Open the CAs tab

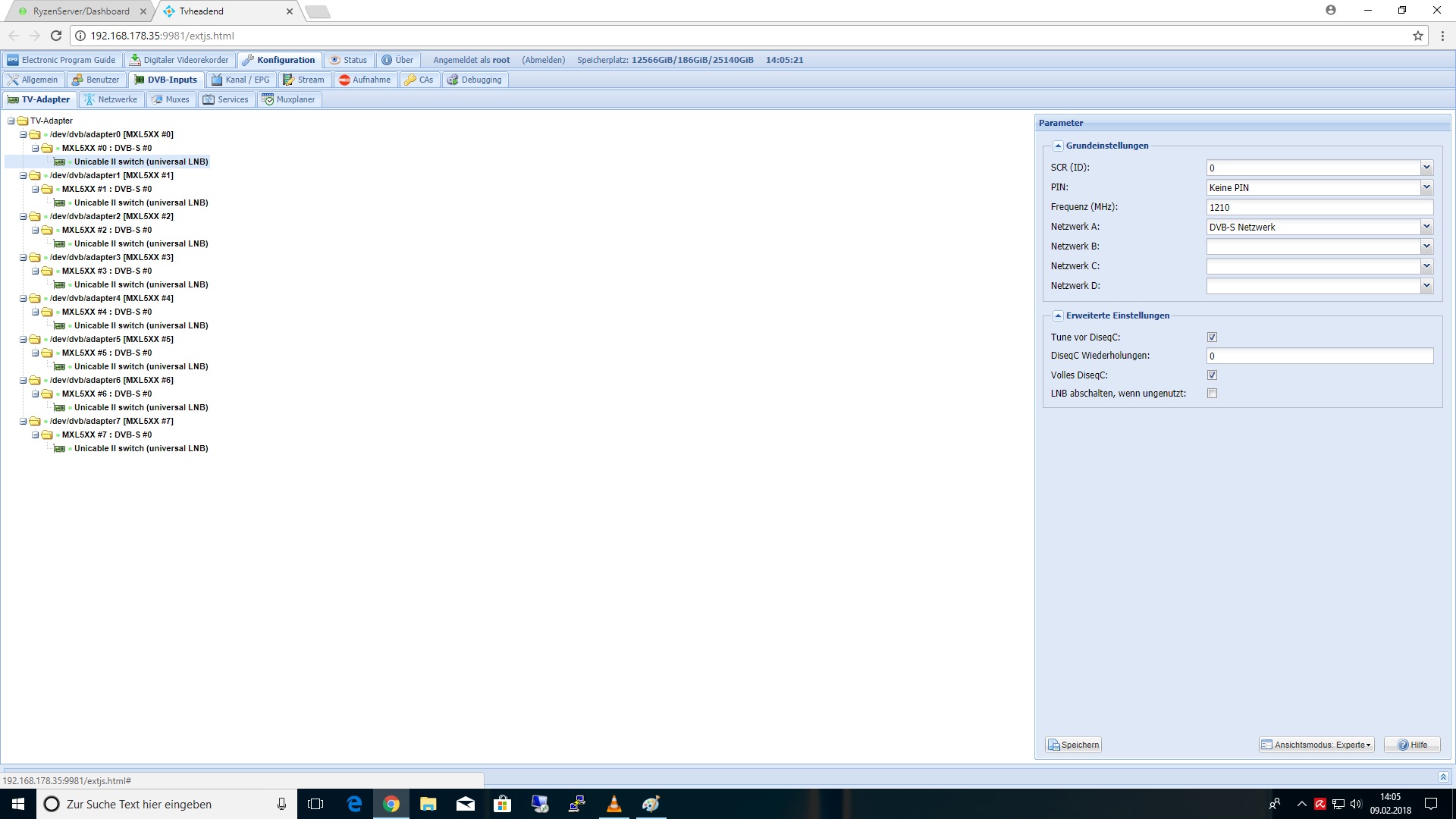coord(419,80)
